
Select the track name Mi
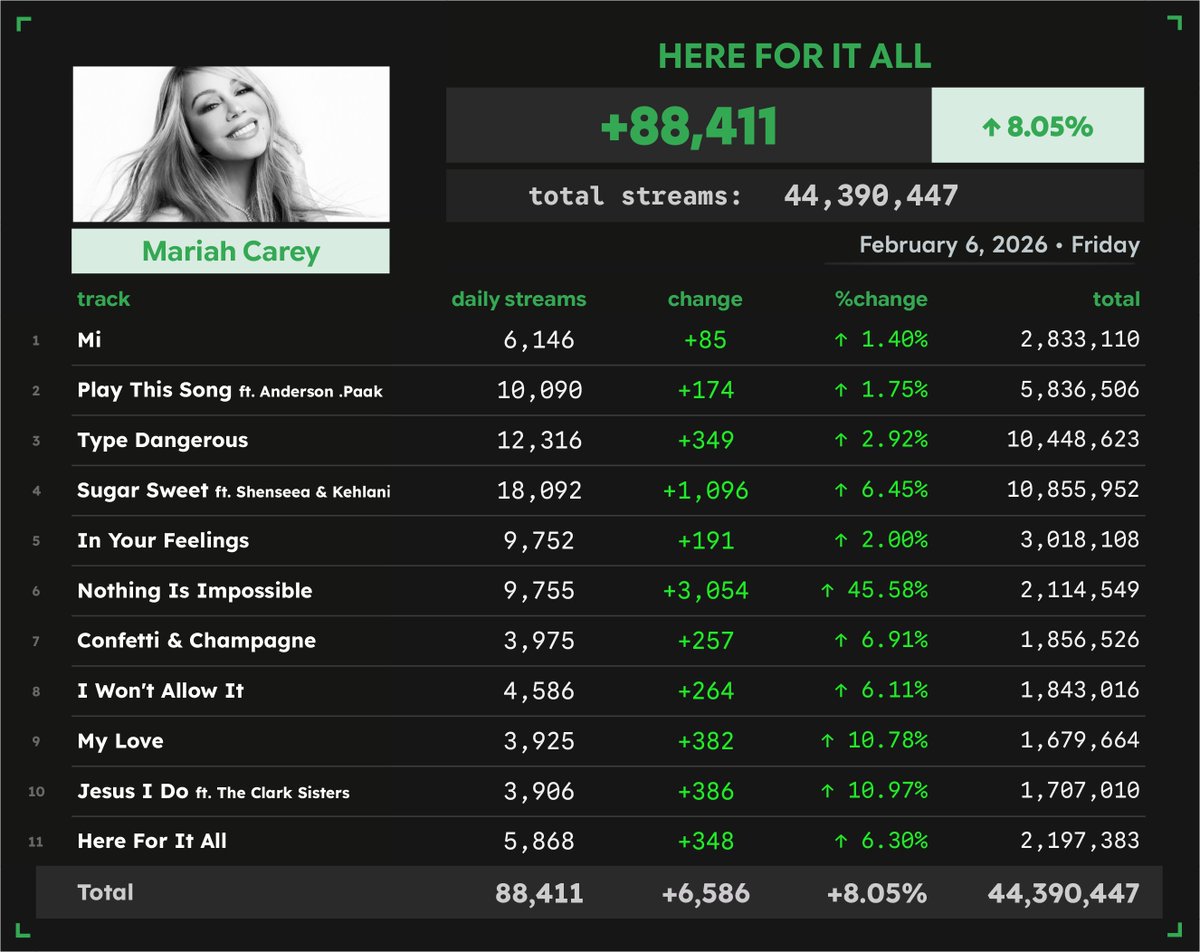pyautogui.click(x=90, y=340)
